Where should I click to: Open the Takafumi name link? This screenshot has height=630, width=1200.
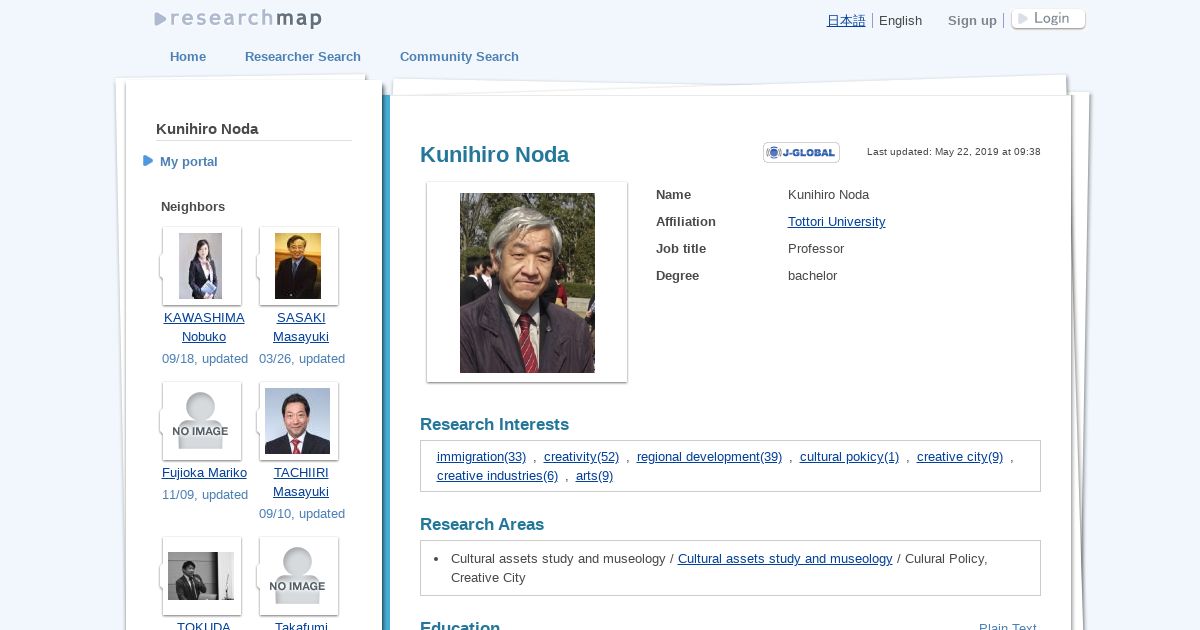301,626
